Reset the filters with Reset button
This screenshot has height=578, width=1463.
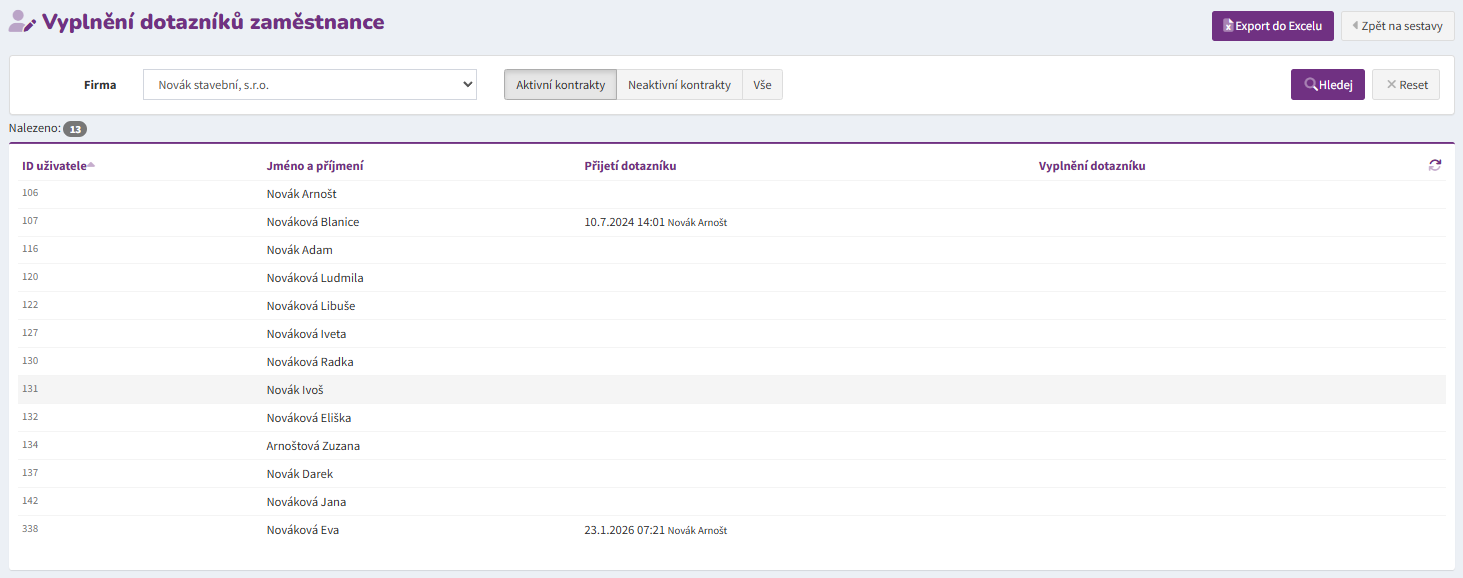tap(1406, 85)
